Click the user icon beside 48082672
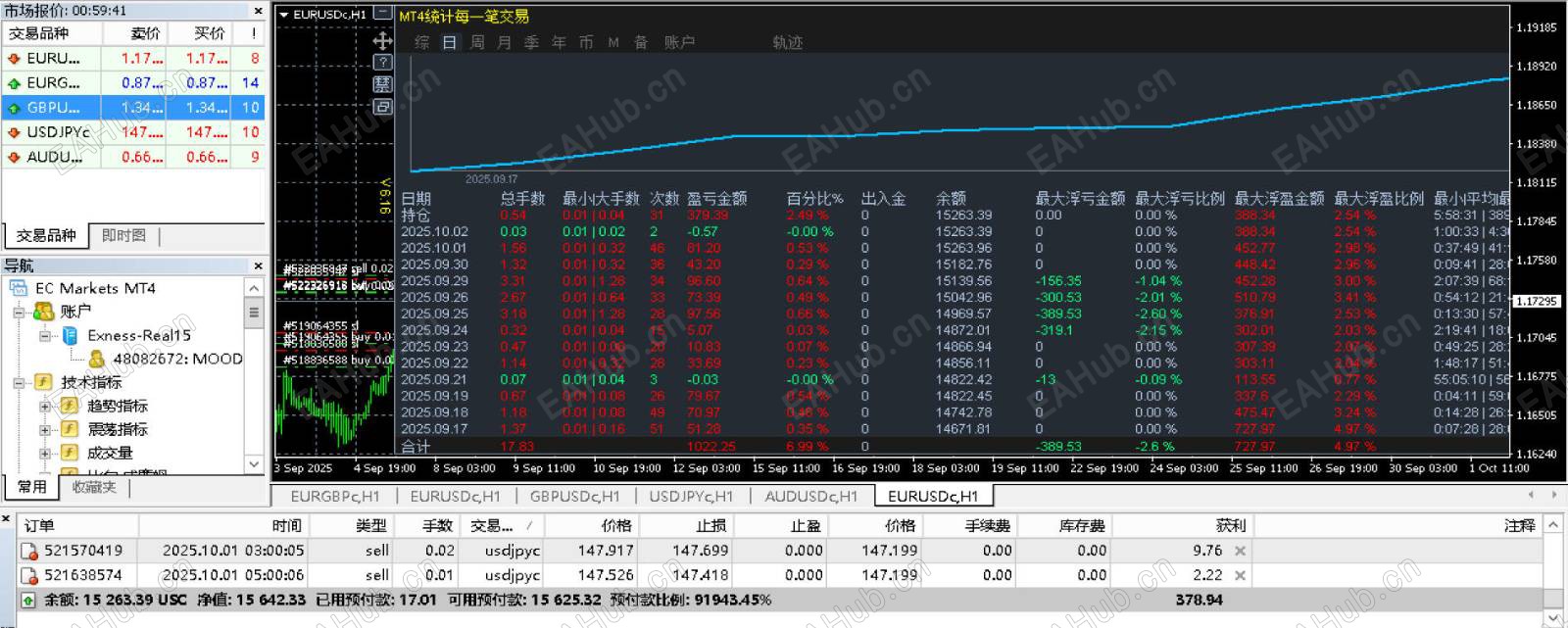This screenshot has width=1568, height=628. [x=96, y=359]
